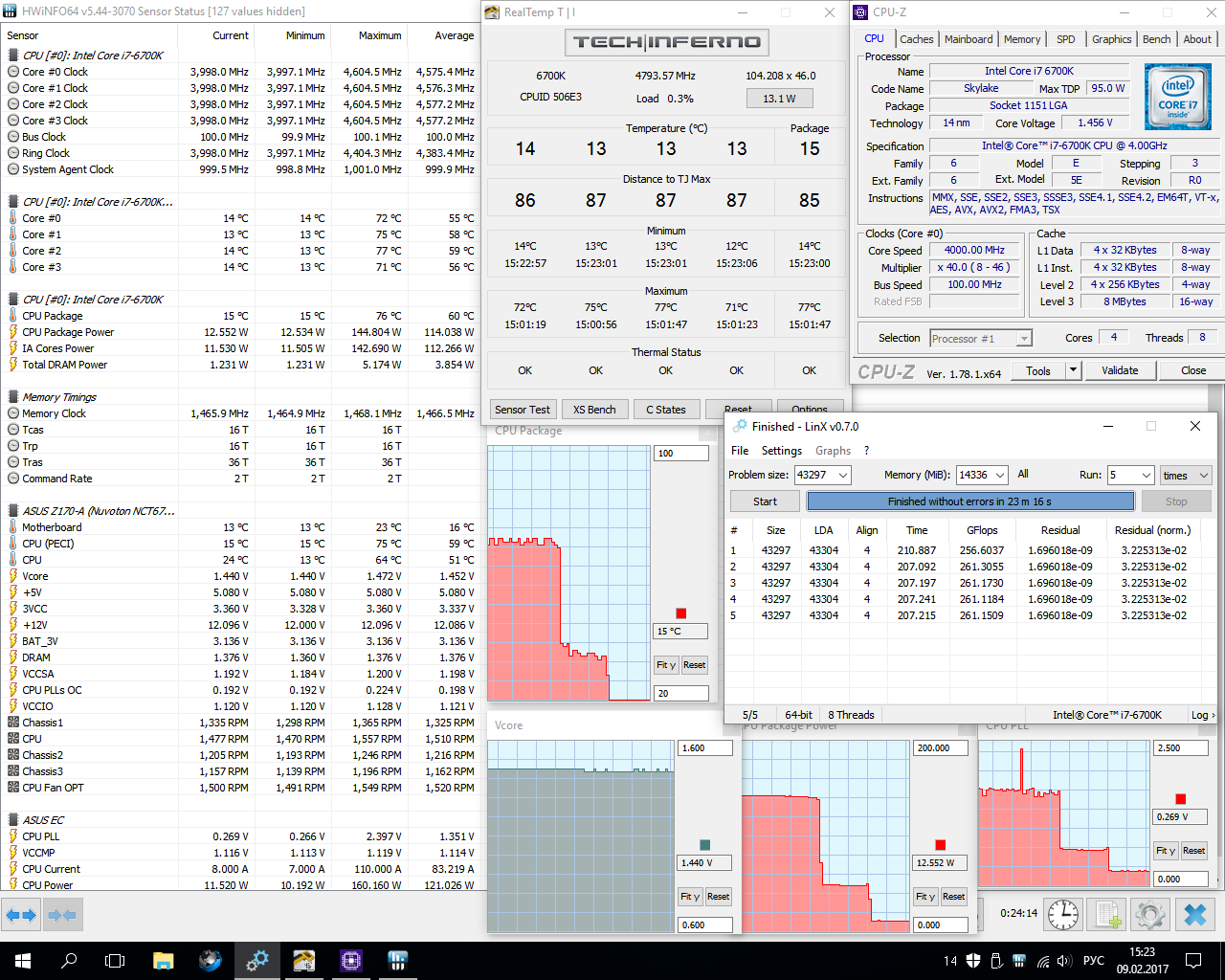
Task: Click the red color swatch in CPU PLL graph
Action: 1181,799
